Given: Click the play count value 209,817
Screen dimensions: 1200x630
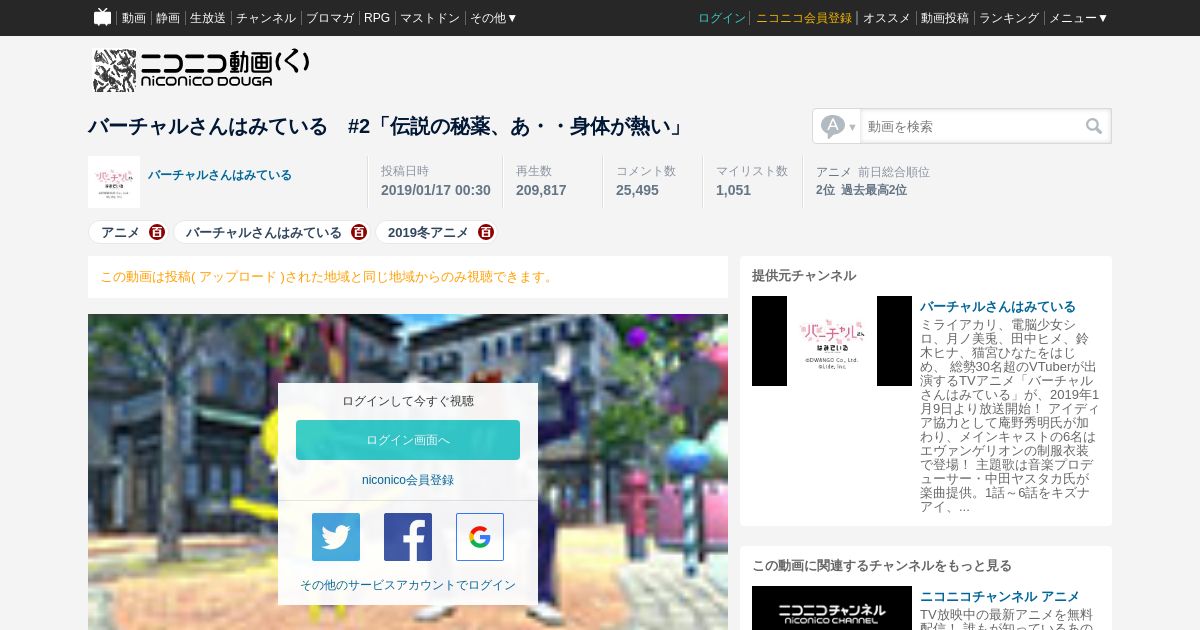Looking at the screenshot, I should click(x=541, y=190).
